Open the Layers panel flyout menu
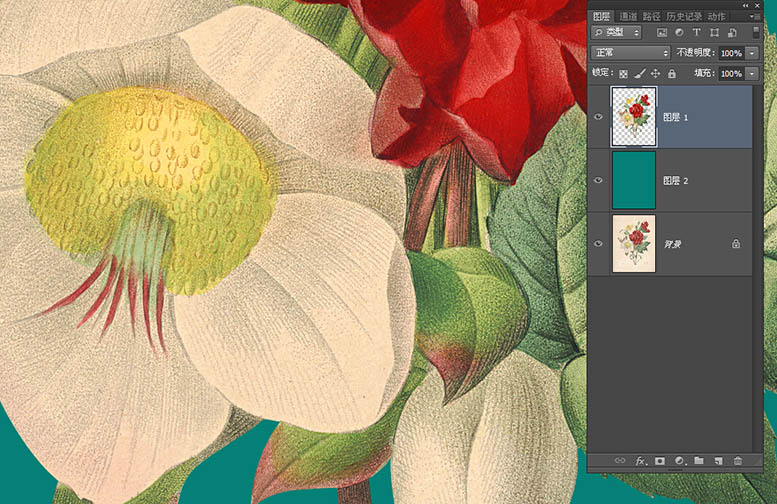The image size is (777, 504). [x=754, y=16]
